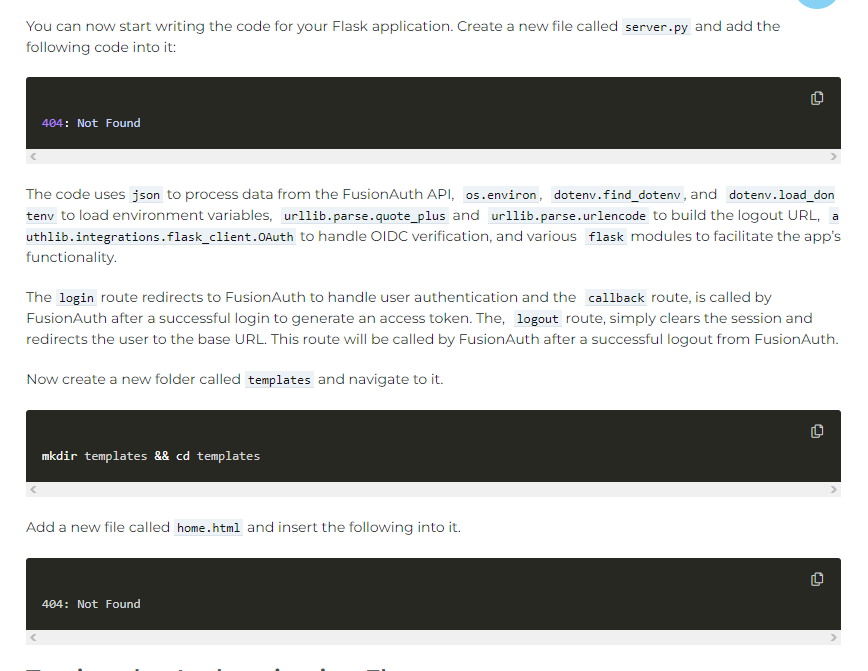868x671 pixels.
Task: Click the server.py inline code text
Action: point(656,27)
